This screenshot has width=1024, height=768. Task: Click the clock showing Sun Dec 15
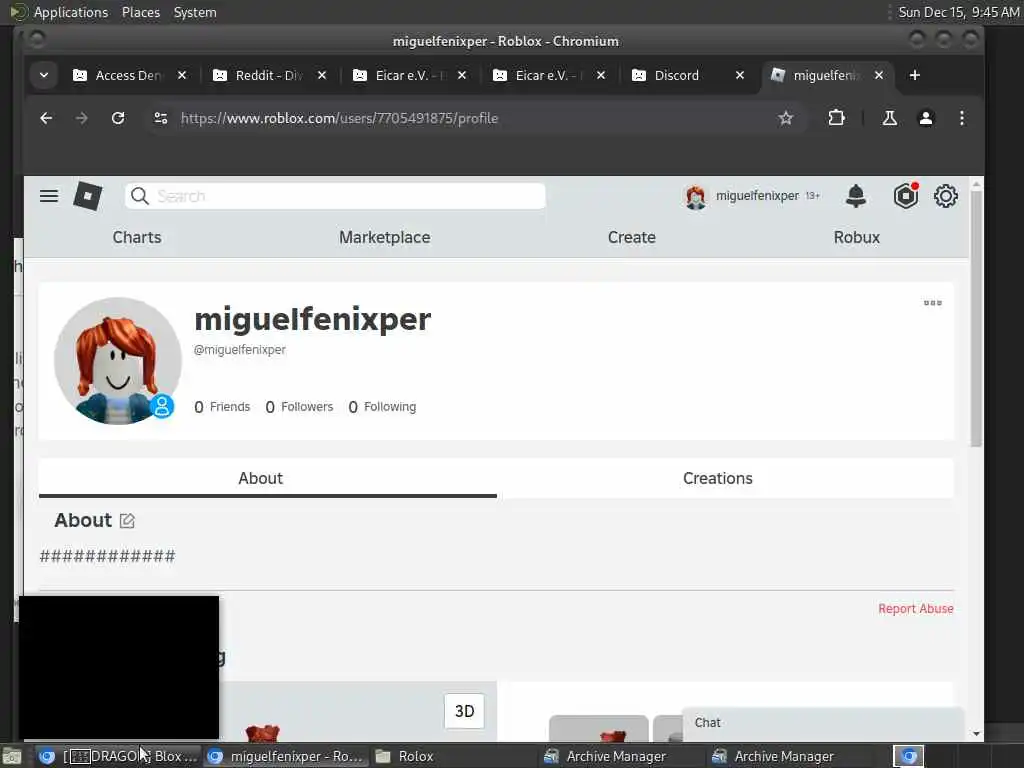[x=958, y=12]
